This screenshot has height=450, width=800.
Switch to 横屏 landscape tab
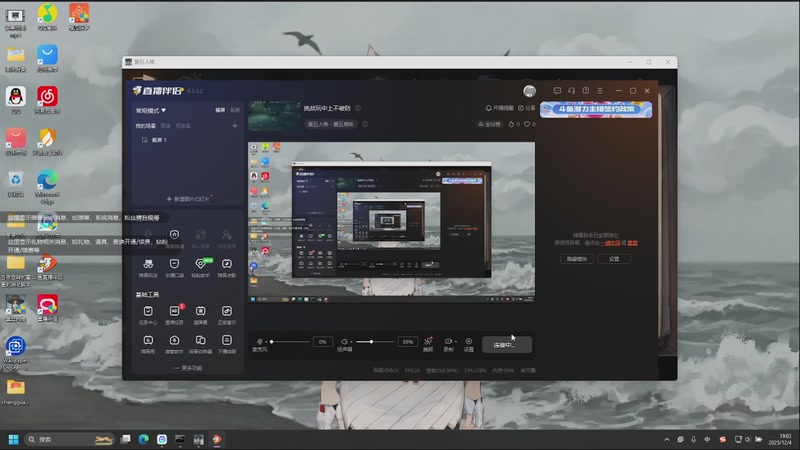click(220, 110)
